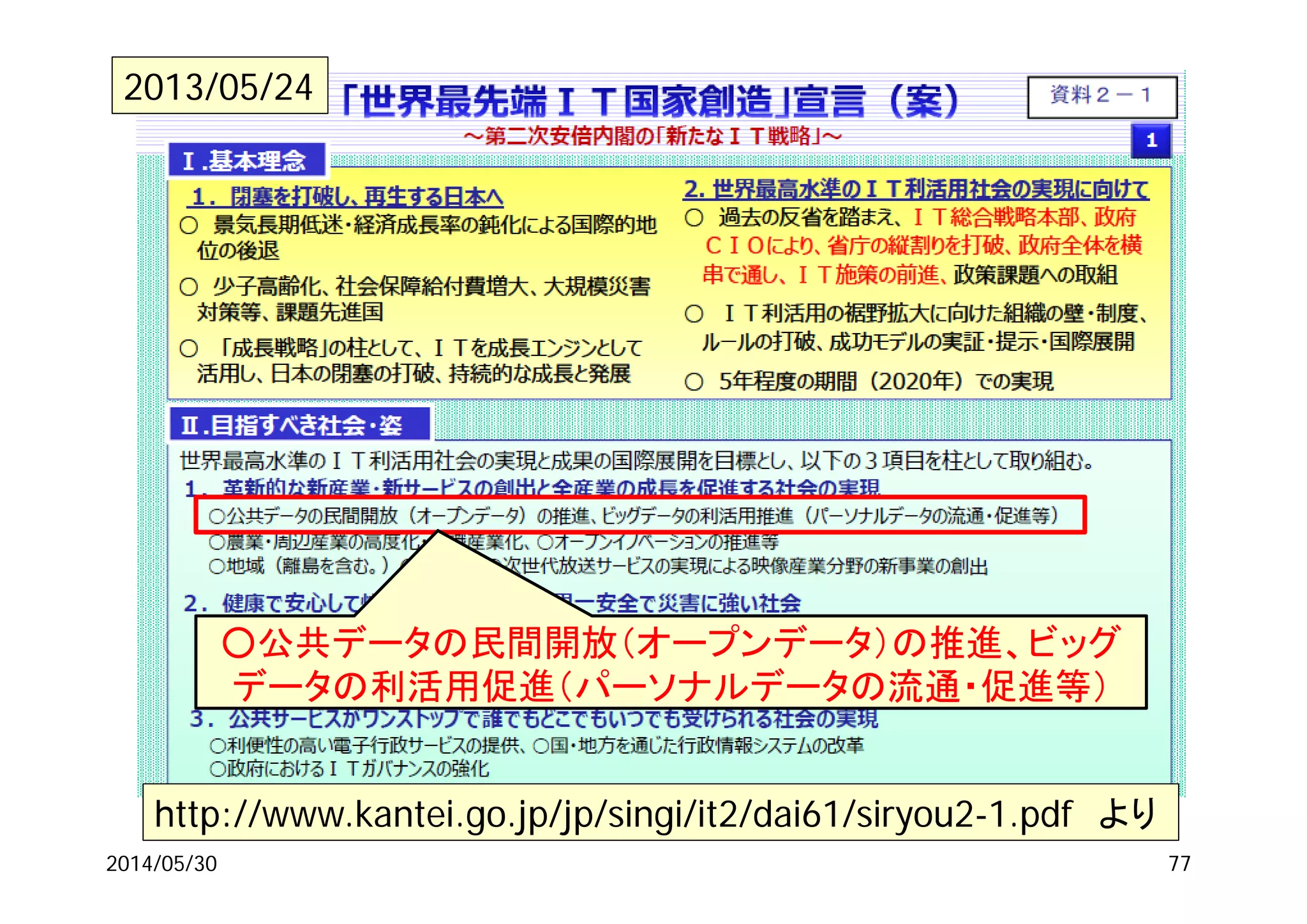Click the yellow callout text 公共データの民間開放
The image size is (1307, 924).
[670, 663]
